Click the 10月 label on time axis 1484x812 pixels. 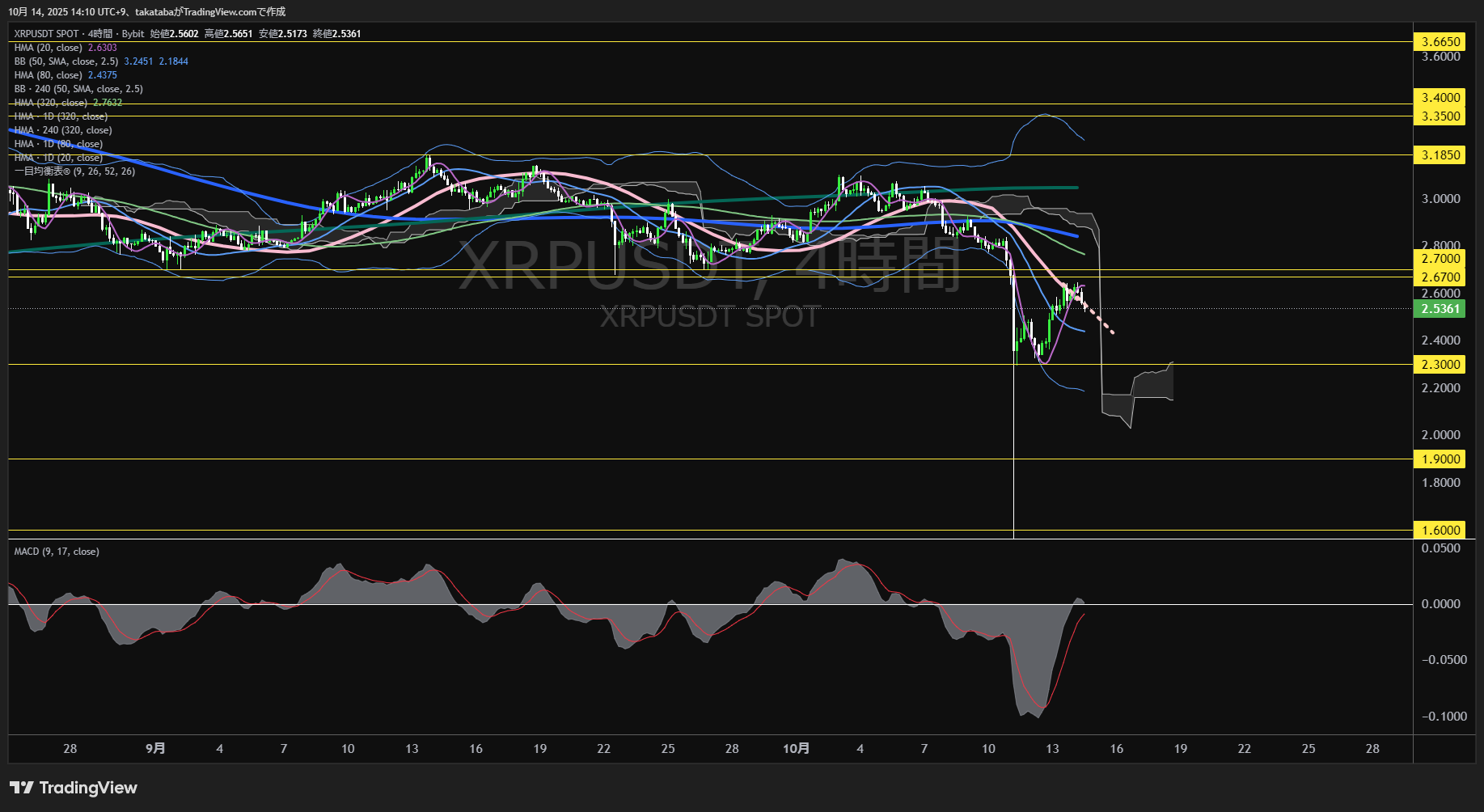pyautogui.click(x=796, y=749)
